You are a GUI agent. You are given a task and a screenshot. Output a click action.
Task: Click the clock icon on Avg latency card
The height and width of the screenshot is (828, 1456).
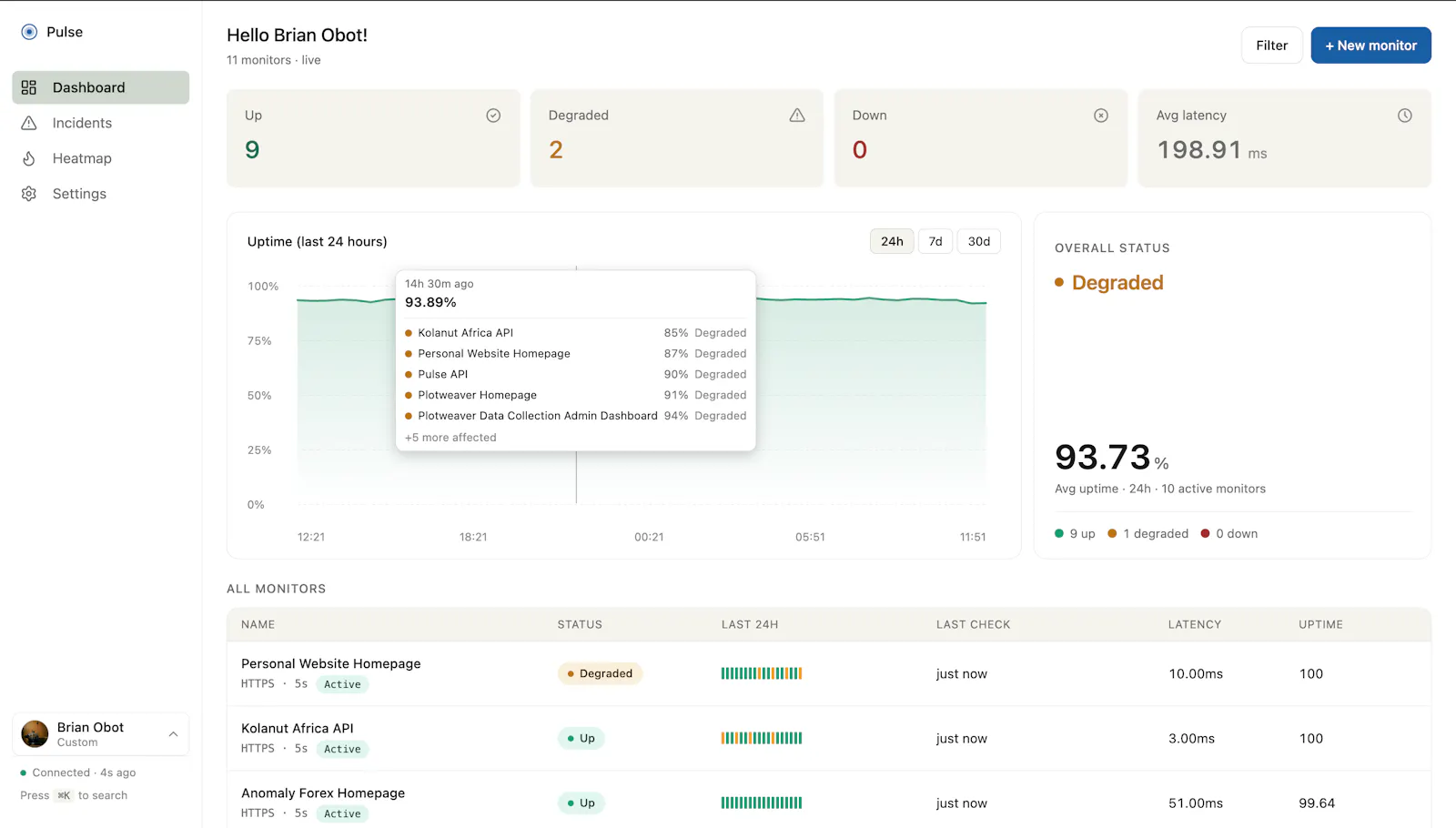click(1405, 116)
